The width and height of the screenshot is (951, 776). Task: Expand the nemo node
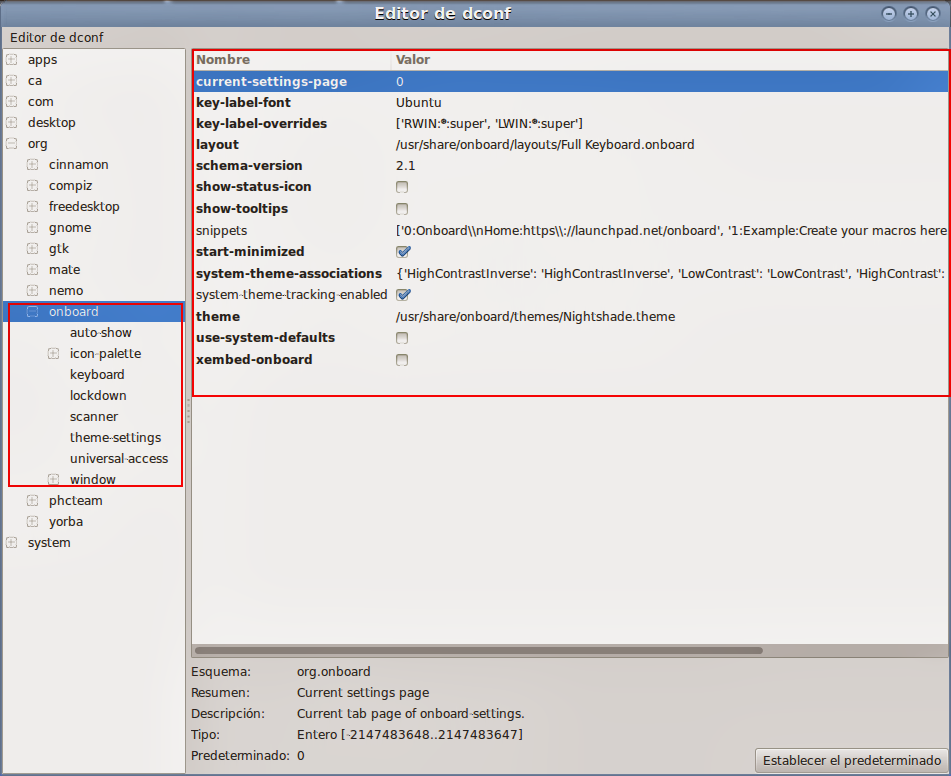[x=33, y=291]
